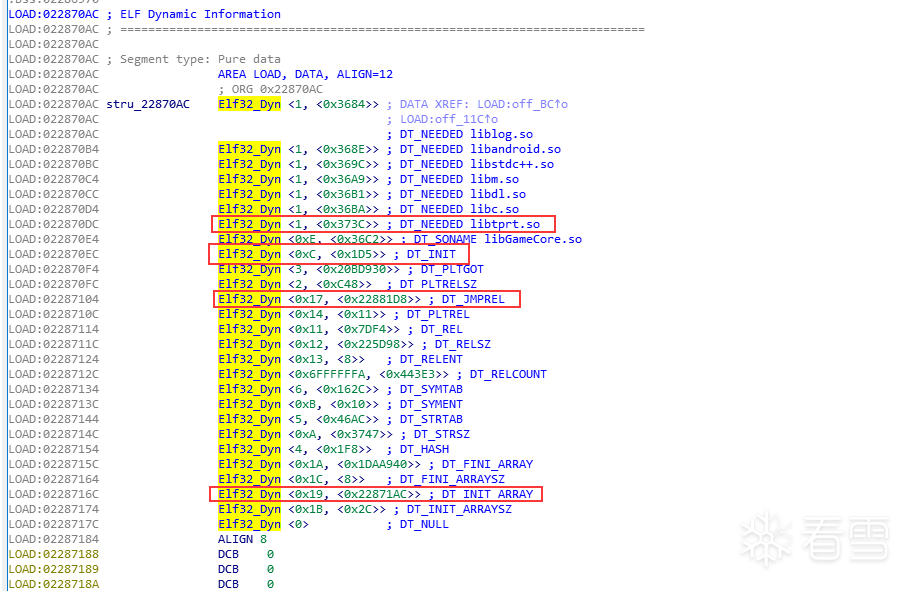Click the Elf32_Dyn type on the stru_22870AC row
The height and width of the screenshot is (591, 911).
249,104
